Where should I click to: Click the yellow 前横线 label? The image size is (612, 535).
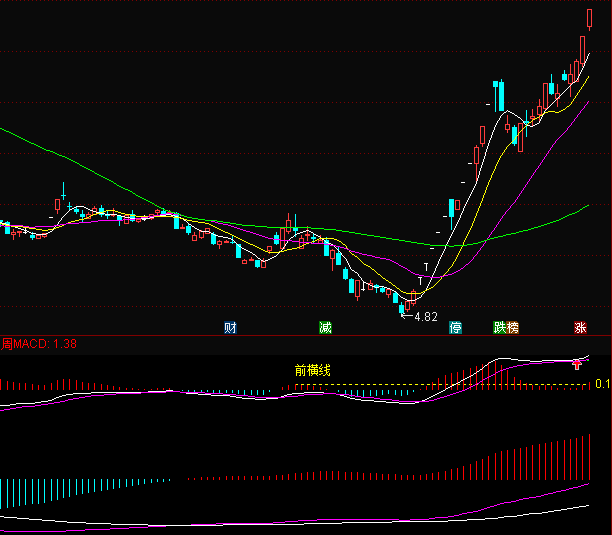pos(313,370)
